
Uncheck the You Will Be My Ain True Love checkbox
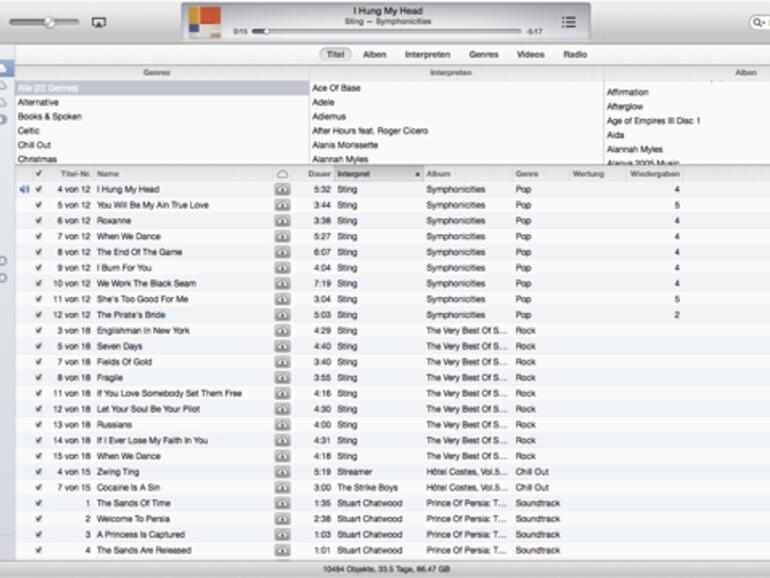pos(39,205)
